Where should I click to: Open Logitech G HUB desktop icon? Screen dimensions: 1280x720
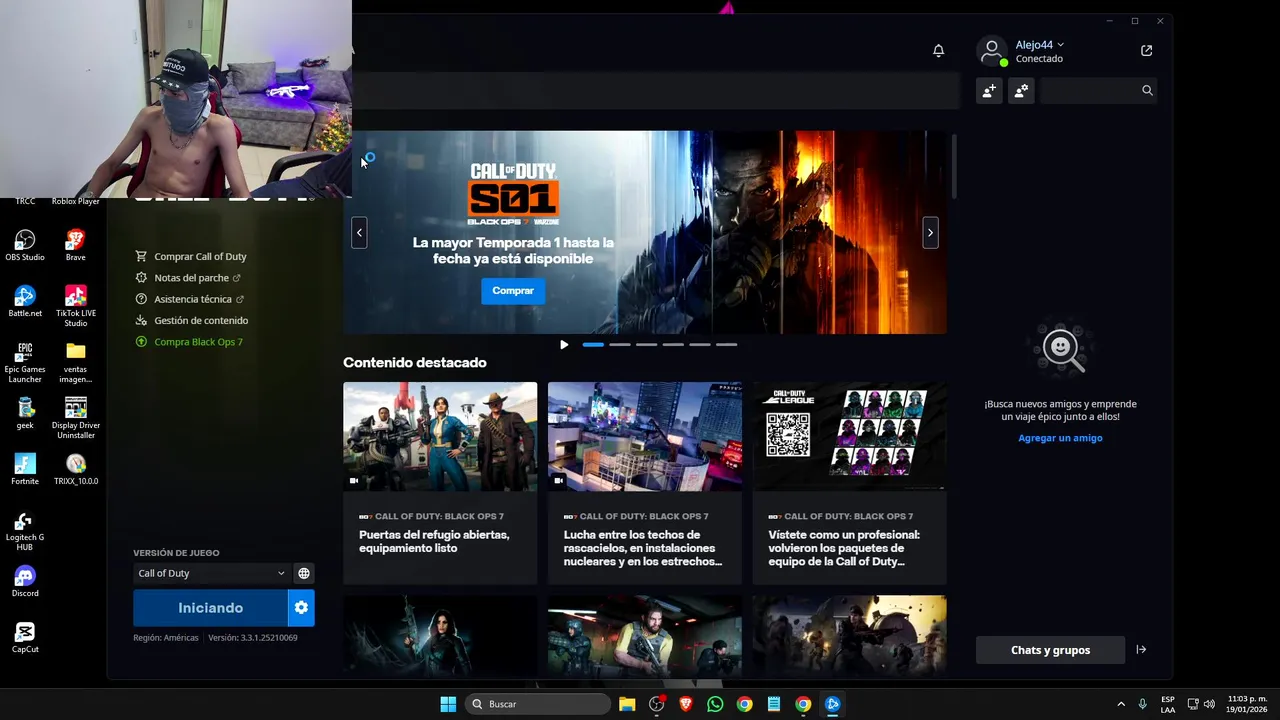25,530
